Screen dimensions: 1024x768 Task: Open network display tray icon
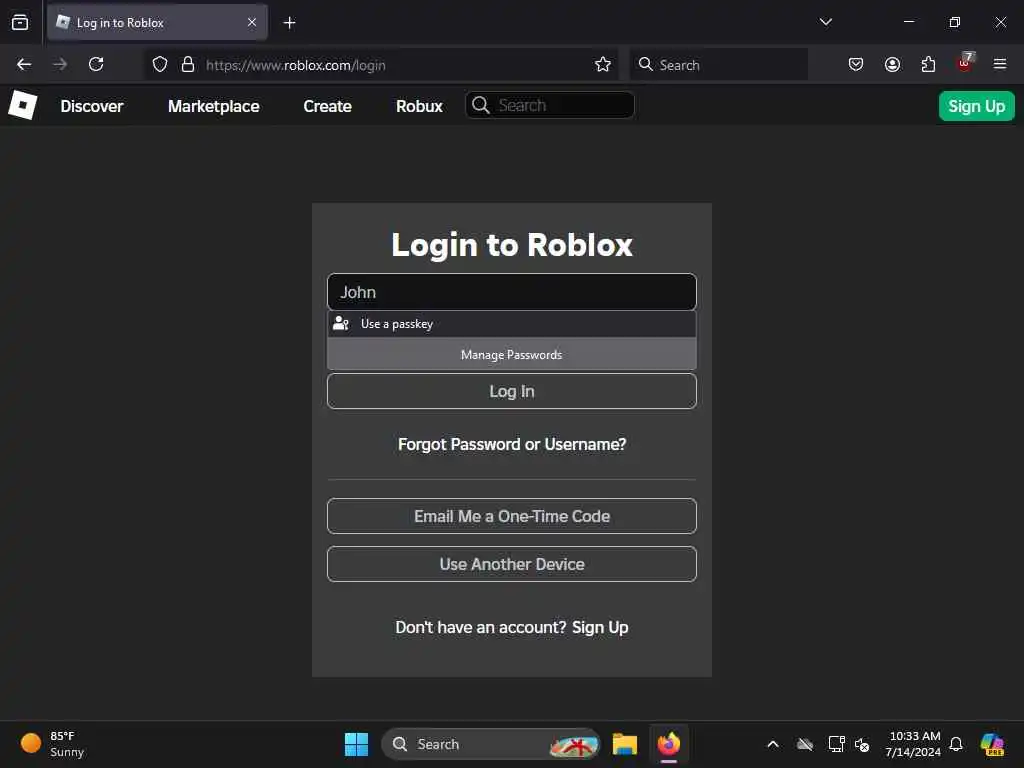click(x=836, y=744)
